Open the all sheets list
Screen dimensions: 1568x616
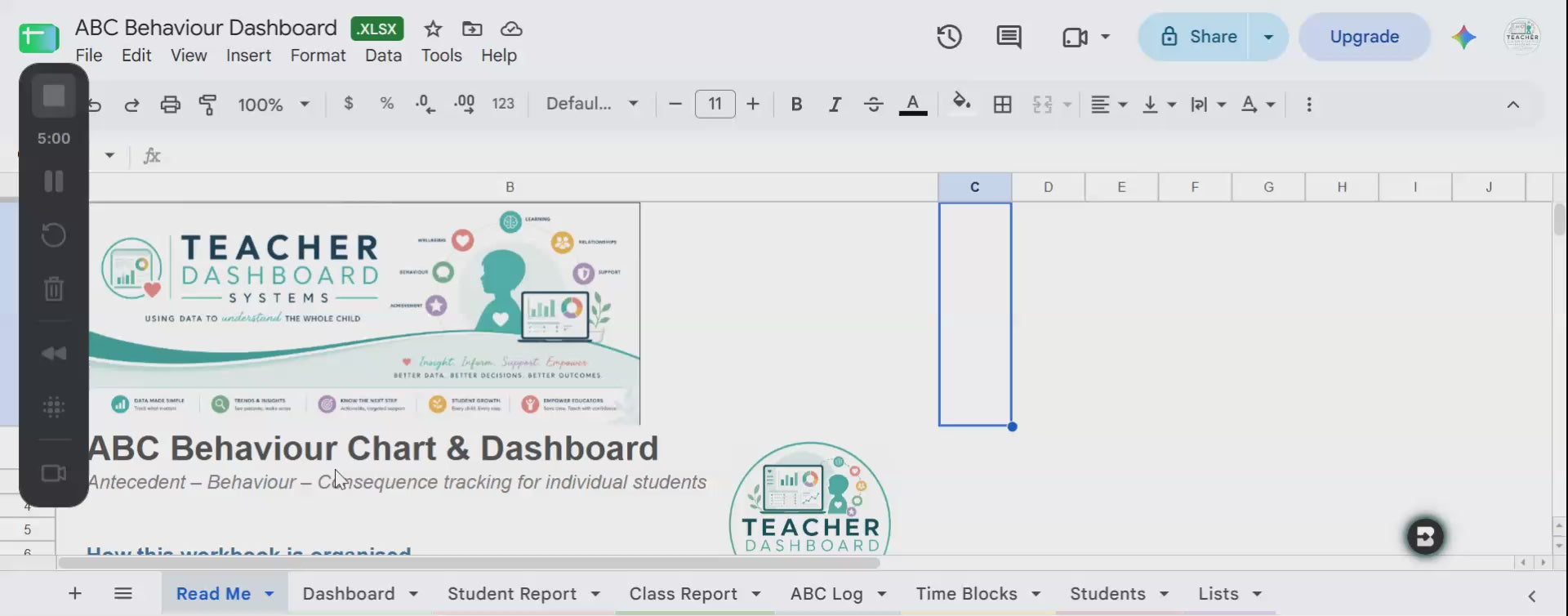click(x=123, y=594)
